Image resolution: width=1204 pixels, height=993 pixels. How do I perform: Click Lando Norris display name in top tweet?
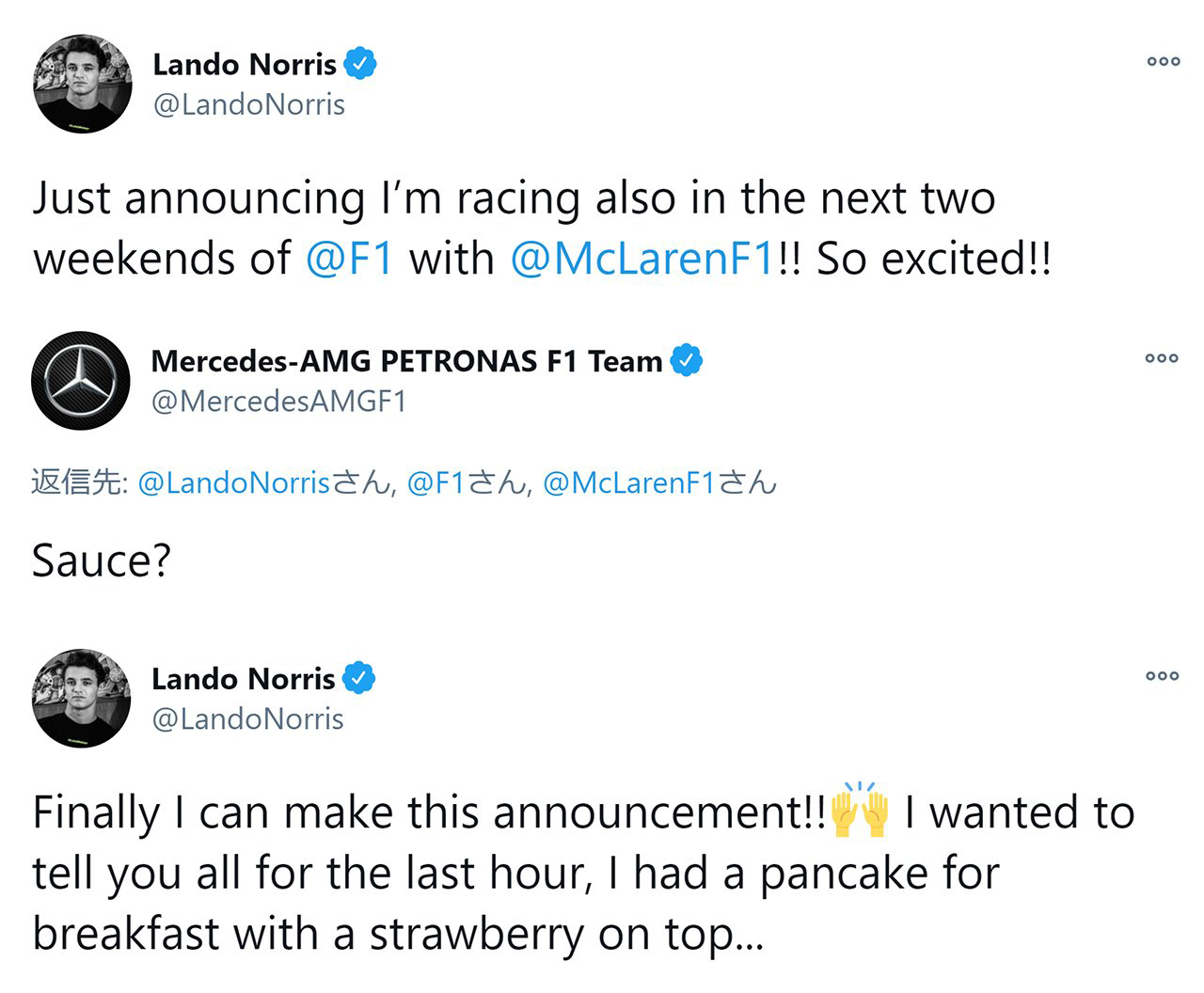tap(245, 64)
